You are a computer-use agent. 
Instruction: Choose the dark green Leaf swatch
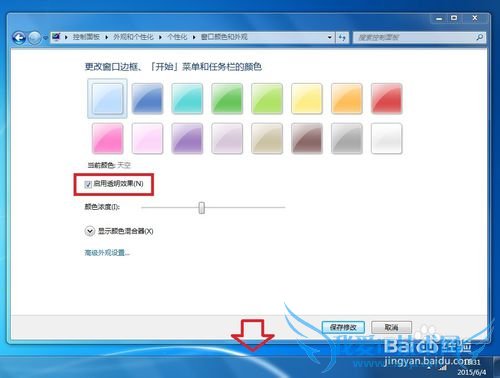point(227,99)
